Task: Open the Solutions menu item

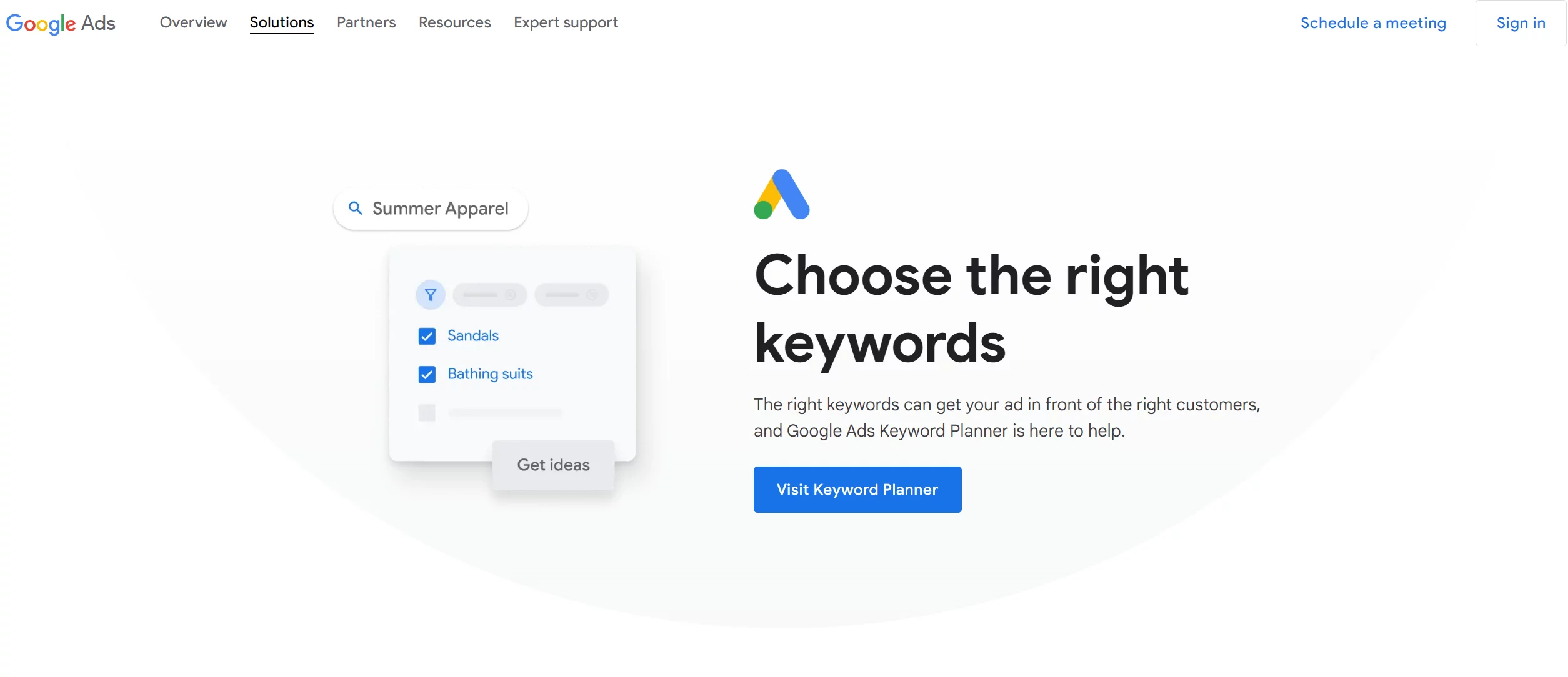Action: tap(281, 21)
